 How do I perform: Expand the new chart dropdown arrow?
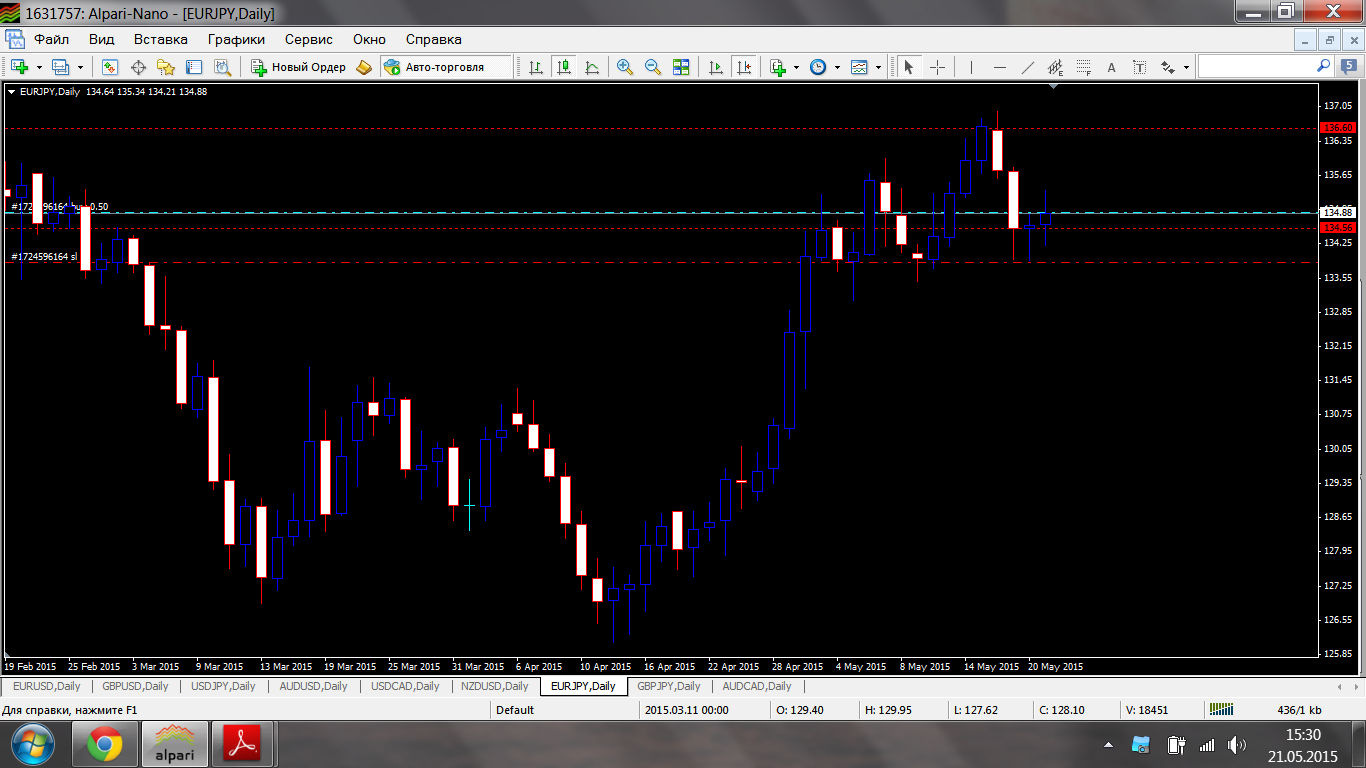[x=39, y=67]
